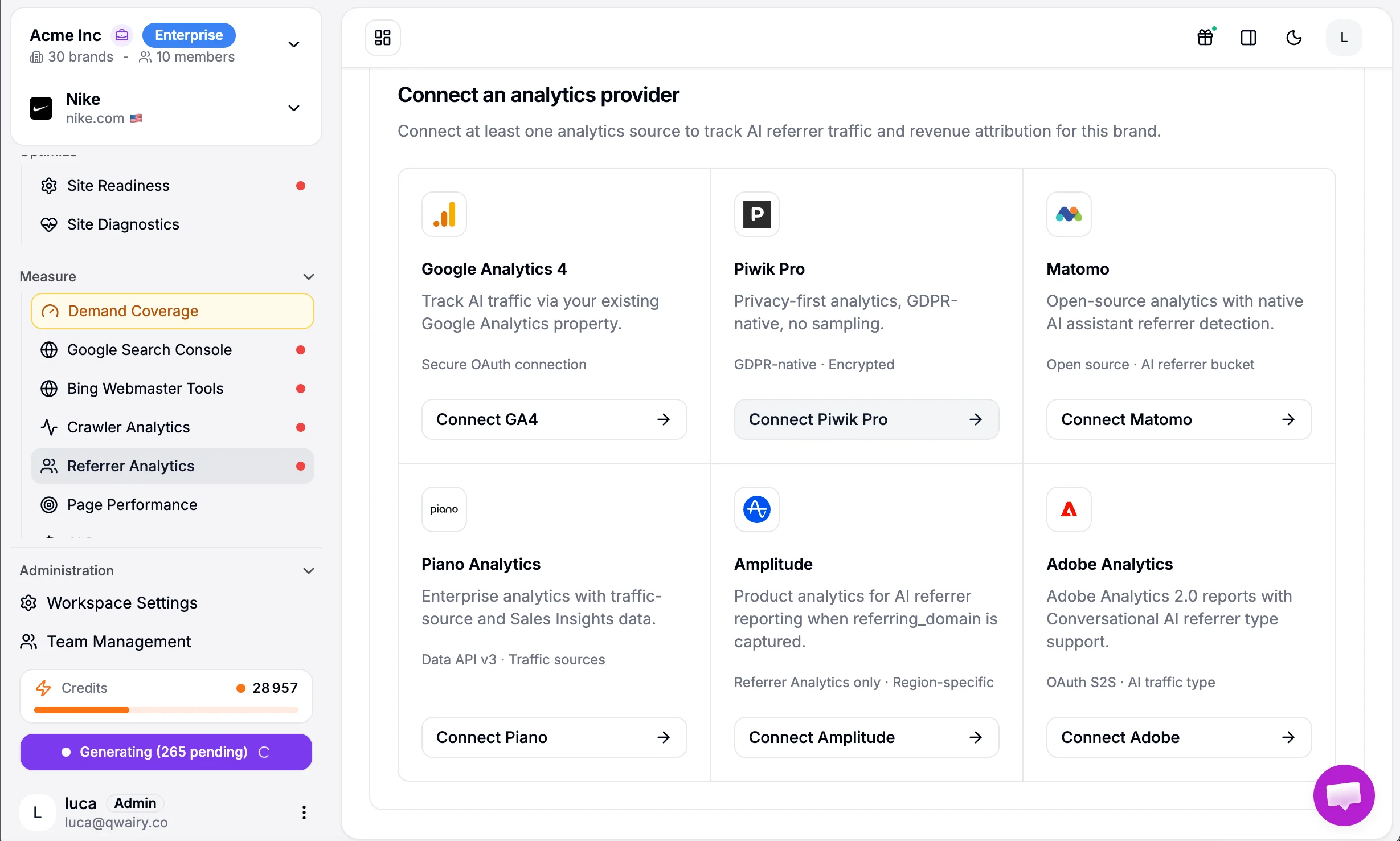Click the Nike brand logo
Viewport: 1400px width, 841px height.
[x=41, y=108]
